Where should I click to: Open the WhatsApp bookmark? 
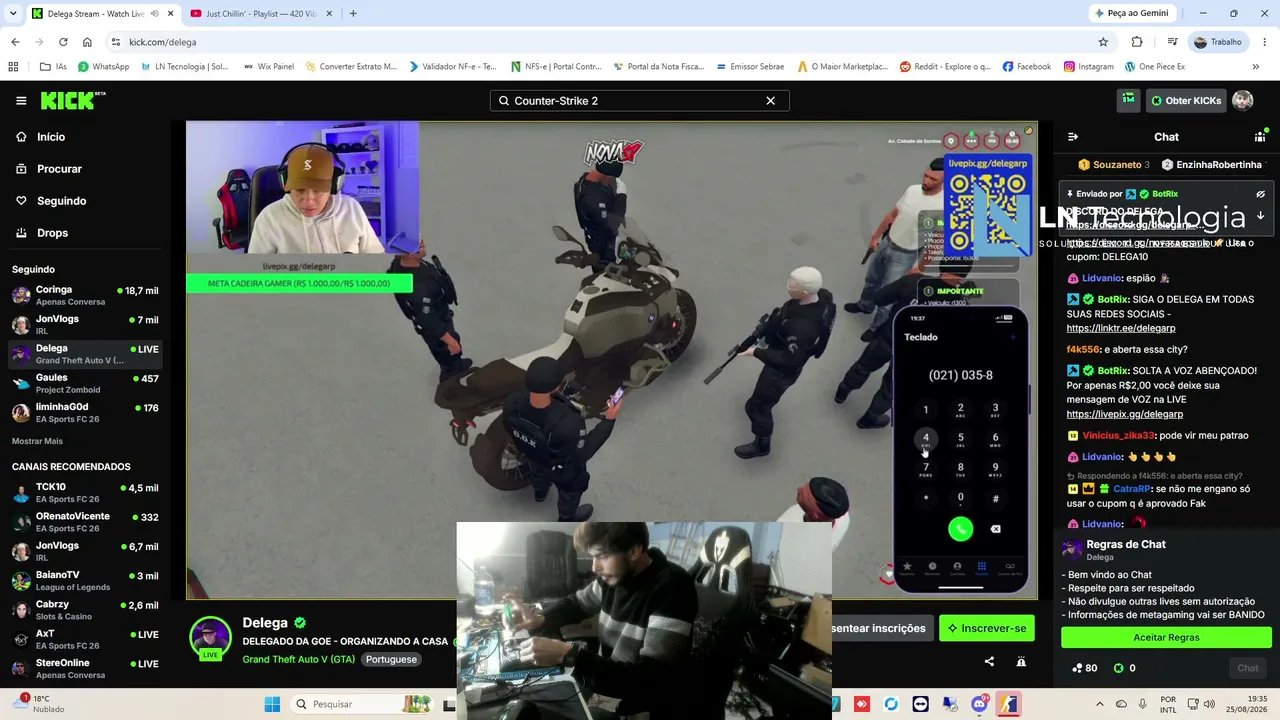(104, 67)
